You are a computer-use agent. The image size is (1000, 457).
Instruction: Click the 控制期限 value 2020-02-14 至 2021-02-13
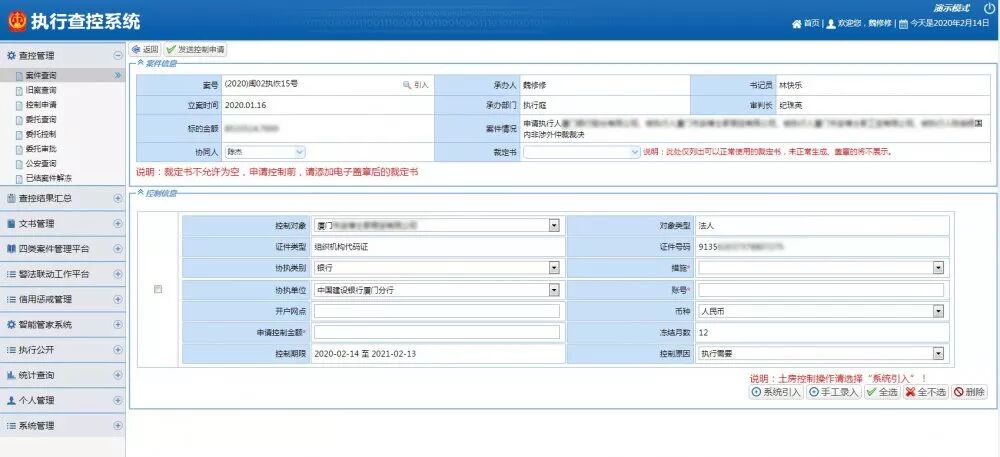(365, 354)
